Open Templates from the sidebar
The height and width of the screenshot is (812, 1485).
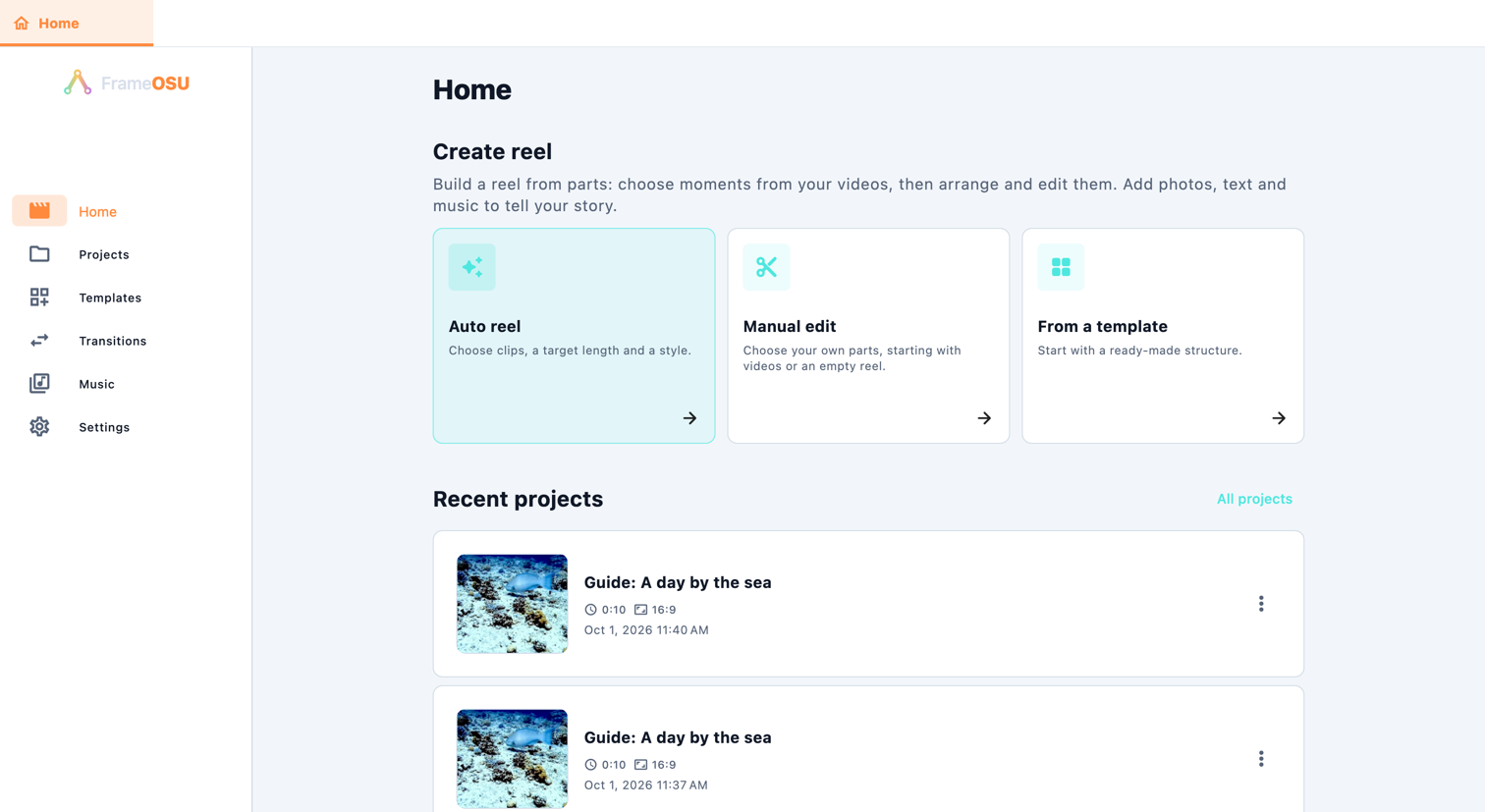110,298
